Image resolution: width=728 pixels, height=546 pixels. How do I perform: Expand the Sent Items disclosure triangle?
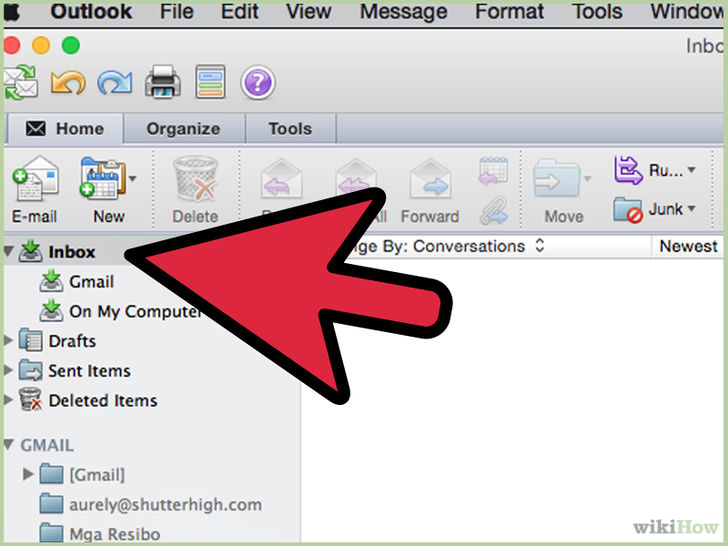tap(8, 370)
